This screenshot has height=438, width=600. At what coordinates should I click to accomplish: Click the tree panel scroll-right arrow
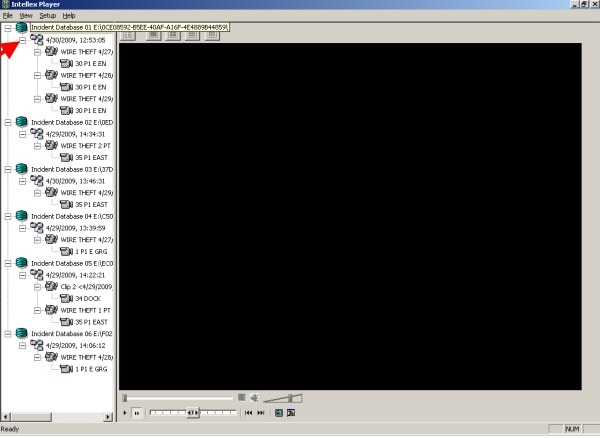[109, 417]
